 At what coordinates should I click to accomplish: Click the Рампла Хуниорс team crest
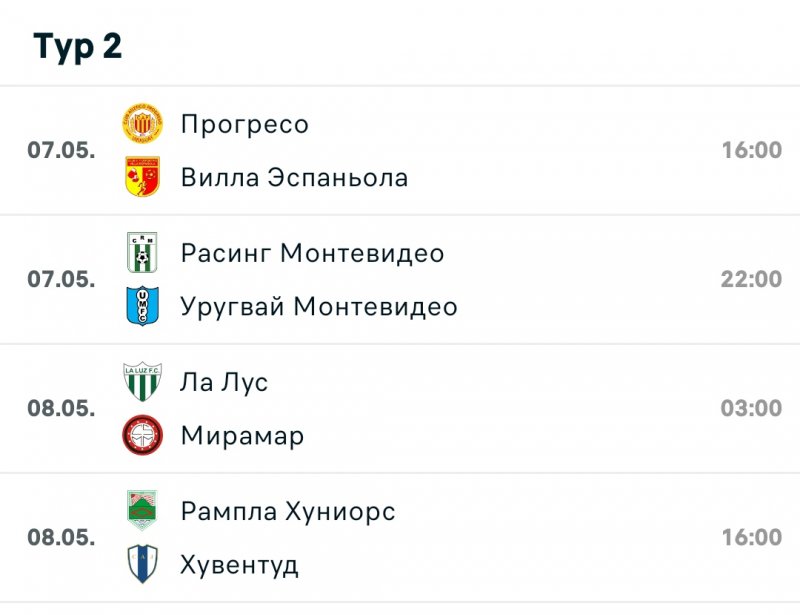coord(142,511)
